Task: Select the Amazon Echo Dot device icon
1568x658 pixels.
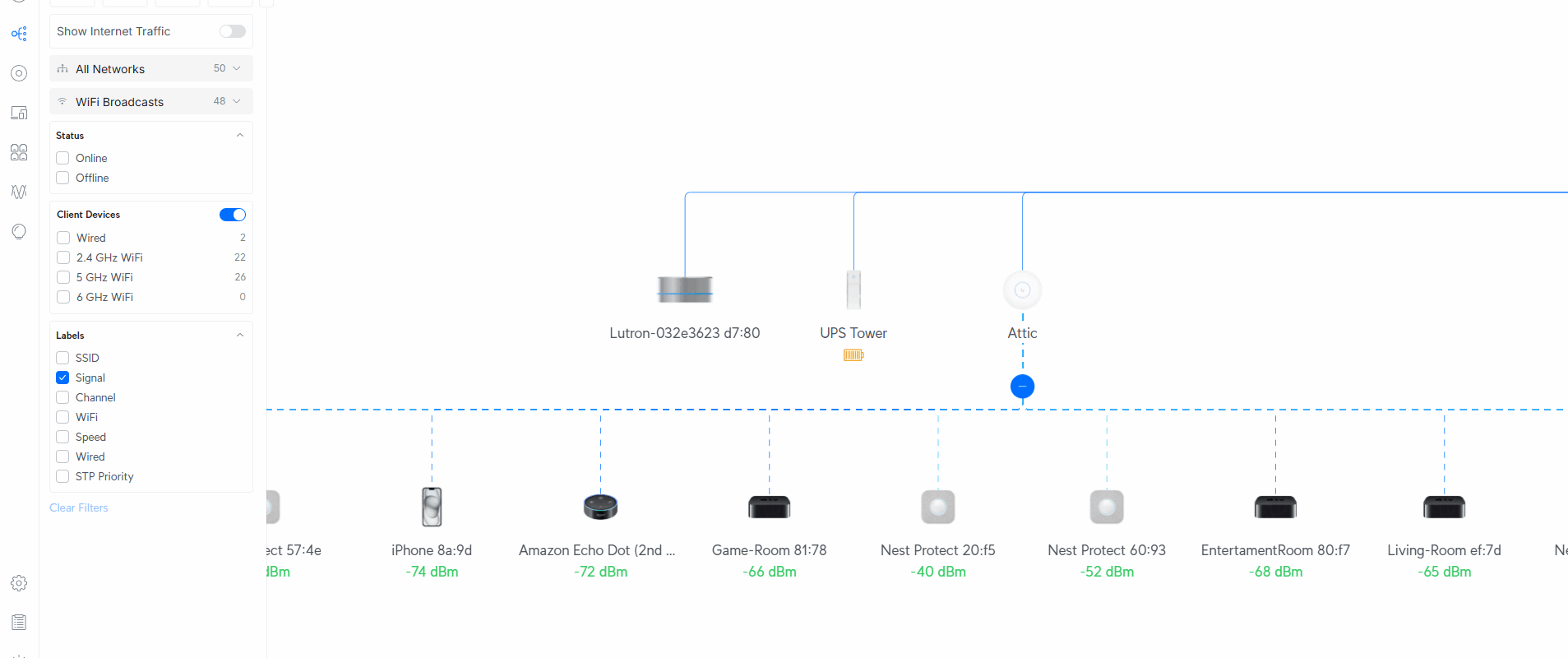Action: coord(600,507)
